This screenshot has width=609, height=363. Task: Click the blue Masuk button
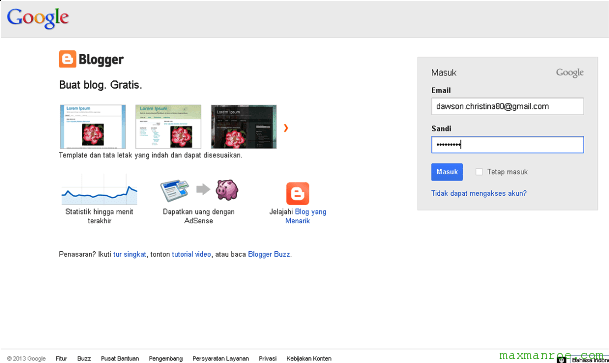click(x=447, y=172)
